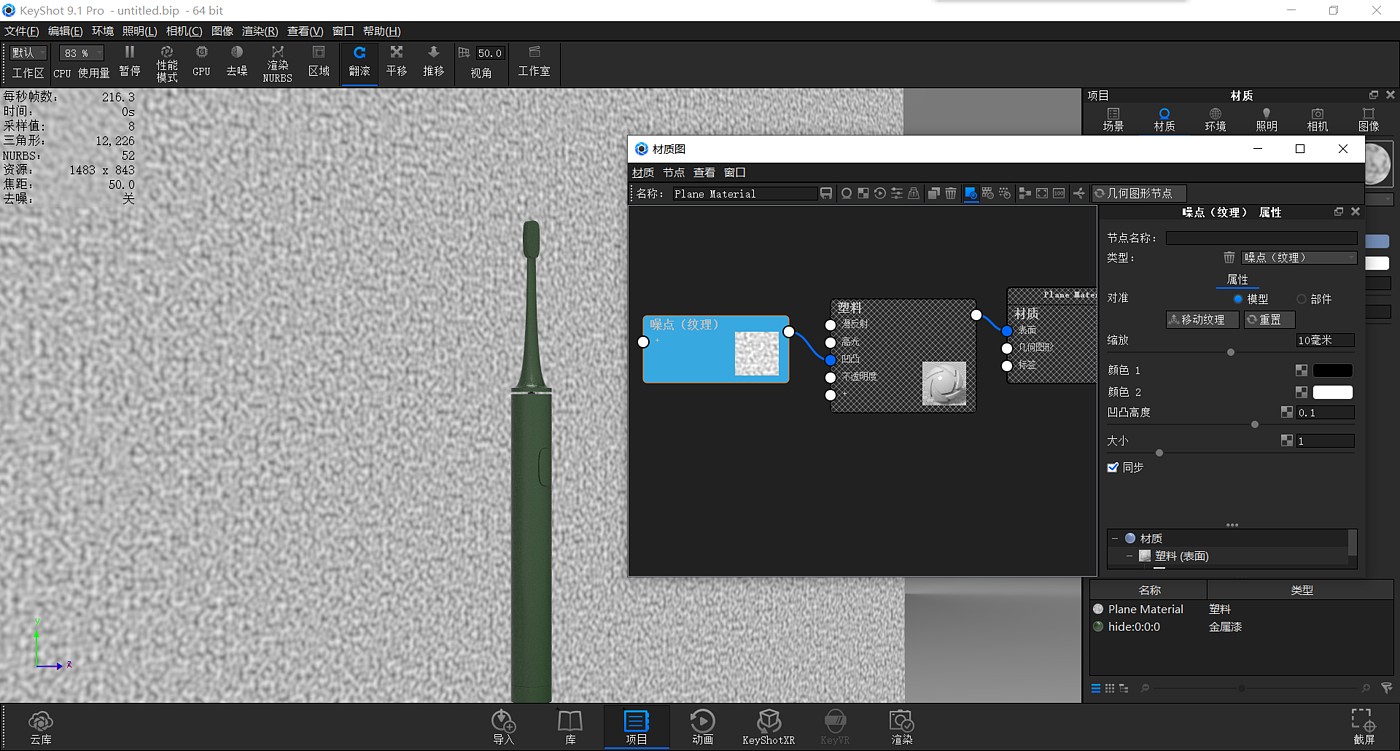Save material icon in Material Graph toolbar
The image size is (1400, 751).
(826, 193)
